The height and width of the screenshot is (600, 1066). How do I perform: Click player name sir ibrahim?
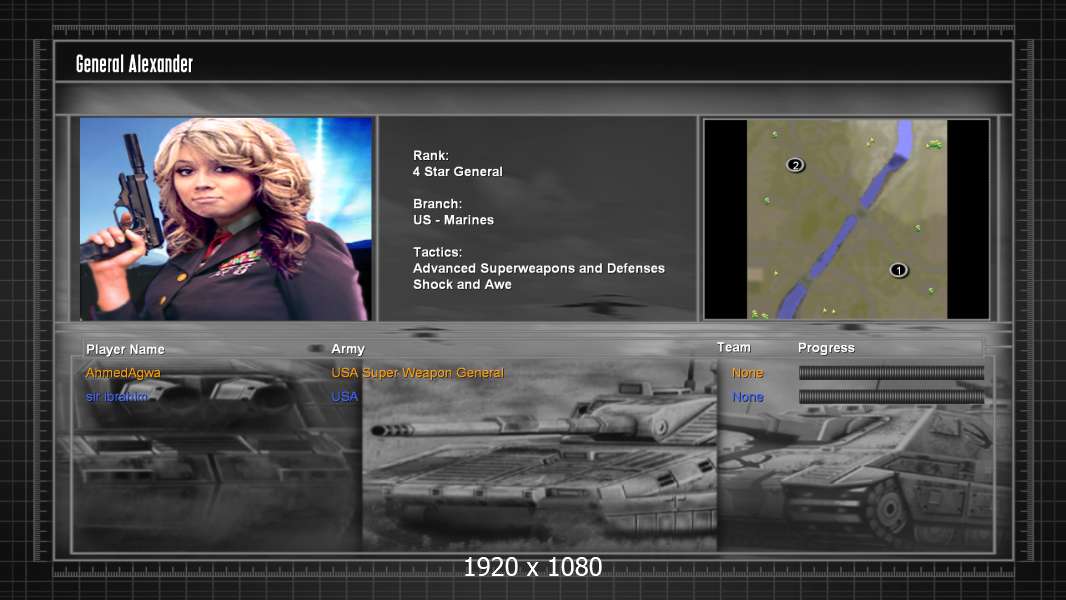117,396
